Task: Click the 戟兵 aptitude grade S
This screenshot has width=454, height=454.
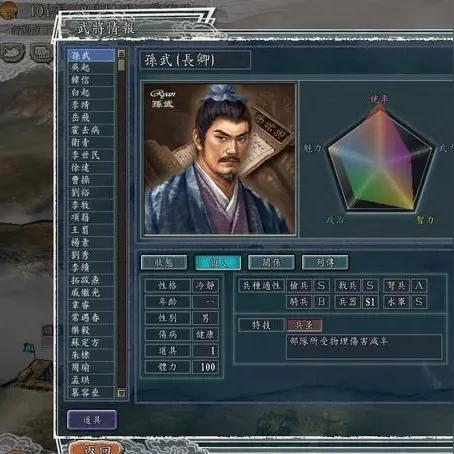Action: [370, 286]
